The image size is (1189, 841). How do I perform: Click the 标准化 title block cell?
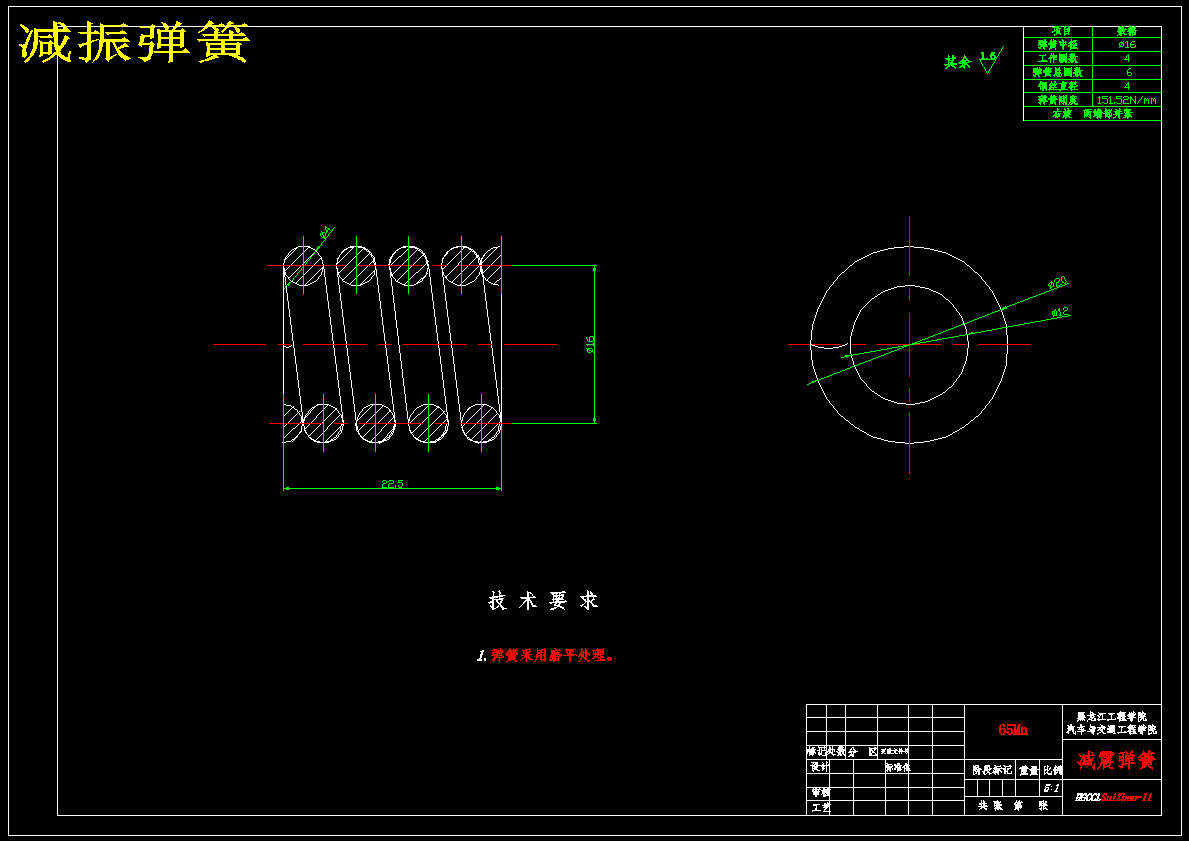897,767
